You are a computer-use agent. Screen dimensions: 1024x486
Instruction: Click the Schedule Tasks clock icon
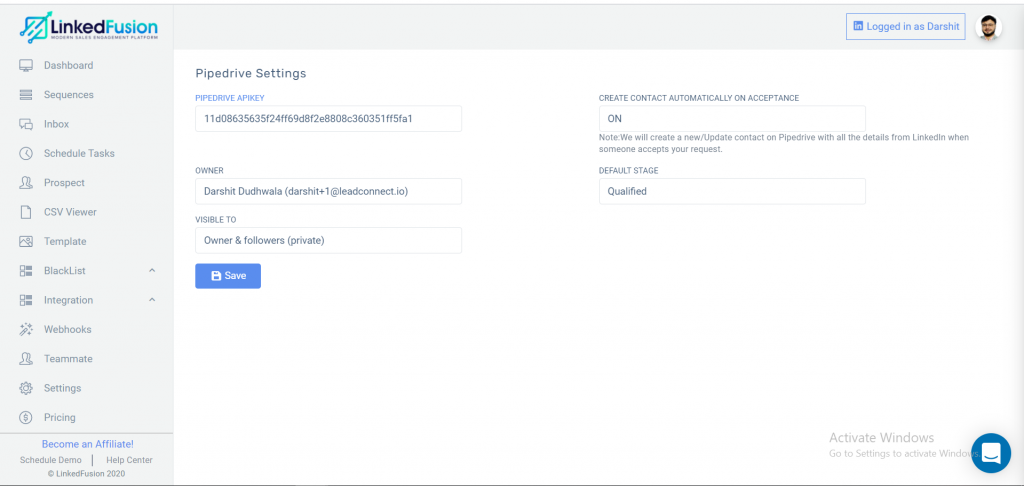click(26, 154)
